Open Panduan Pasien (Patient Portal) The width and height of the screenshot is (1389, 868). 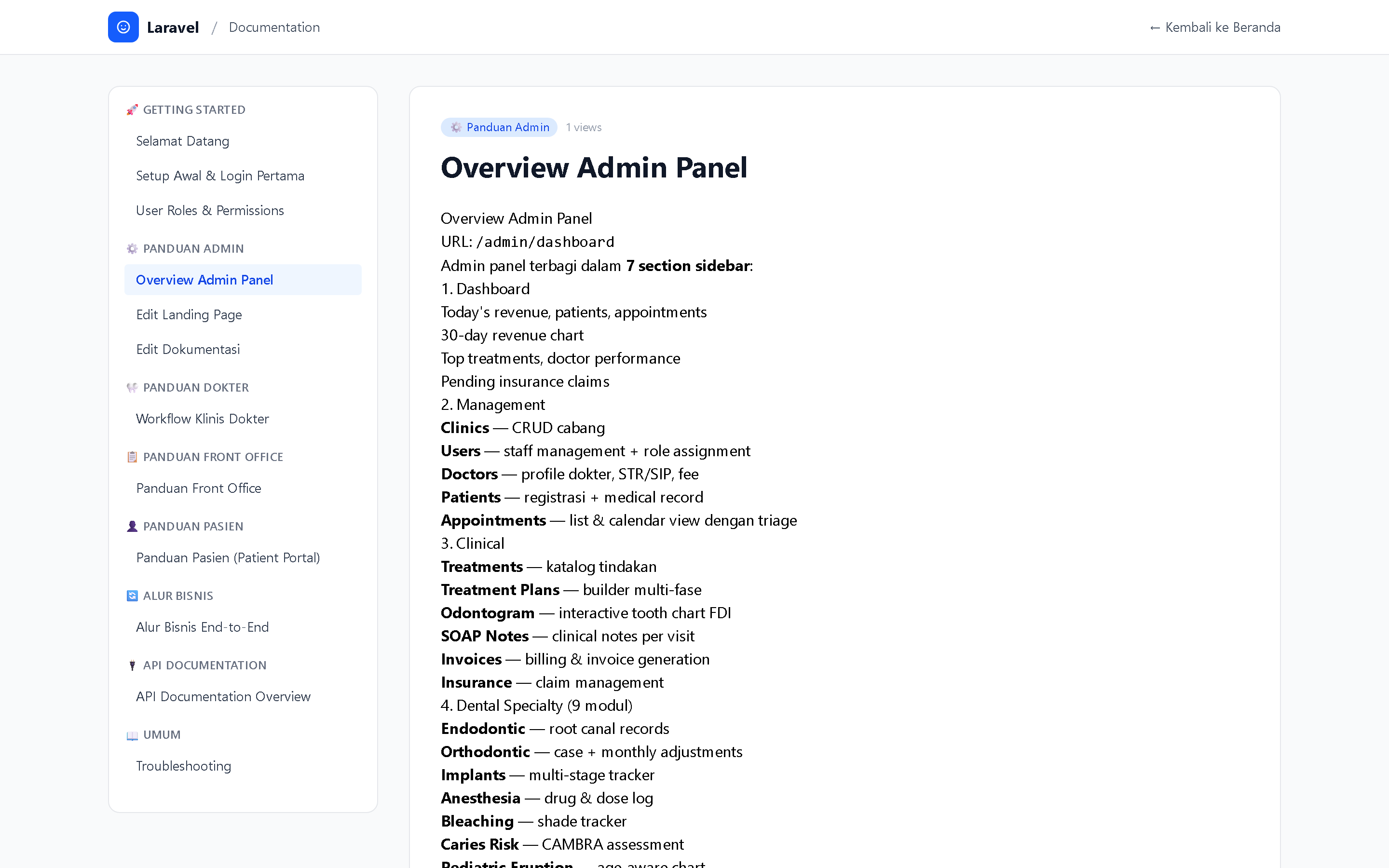click(243, 558)
